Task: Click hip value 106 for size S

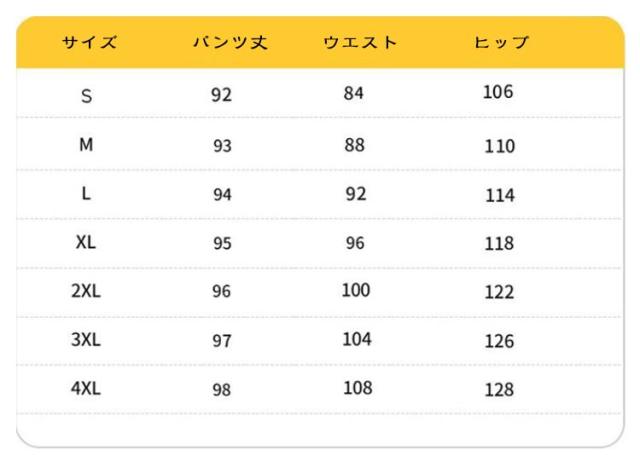Action: point(497,92)
